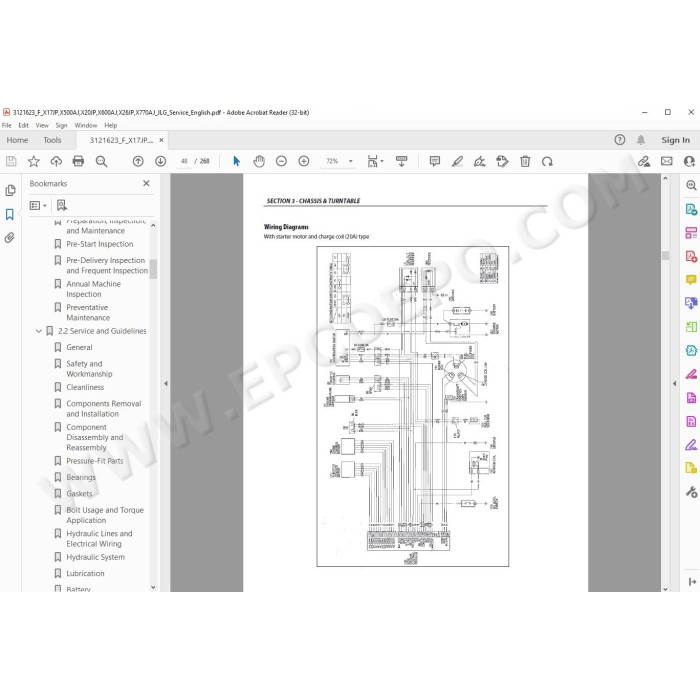Open the help question mark icon
This screenshot has width=700, height=700.
click(620, 140)
